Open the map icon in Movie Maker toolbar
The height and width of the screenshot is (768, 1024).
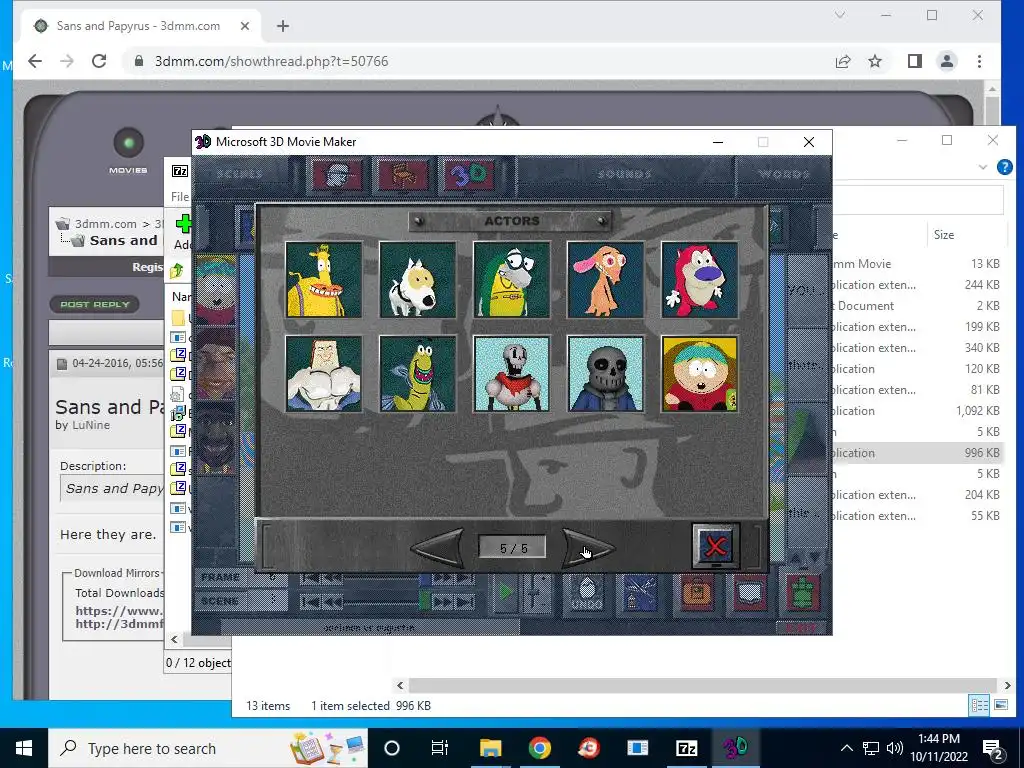tap(749, 593)
